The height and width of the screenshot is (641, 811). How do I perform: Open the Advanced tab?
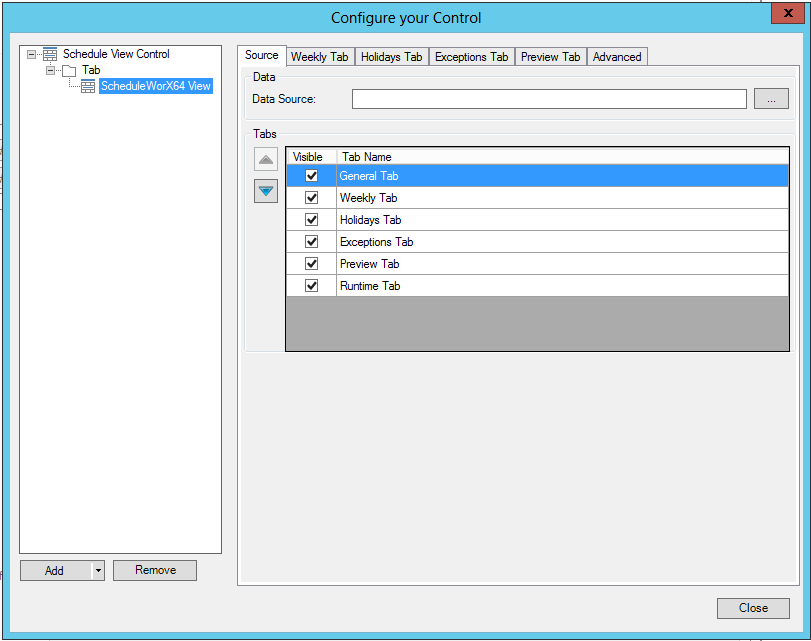click(x=617, y=57)
